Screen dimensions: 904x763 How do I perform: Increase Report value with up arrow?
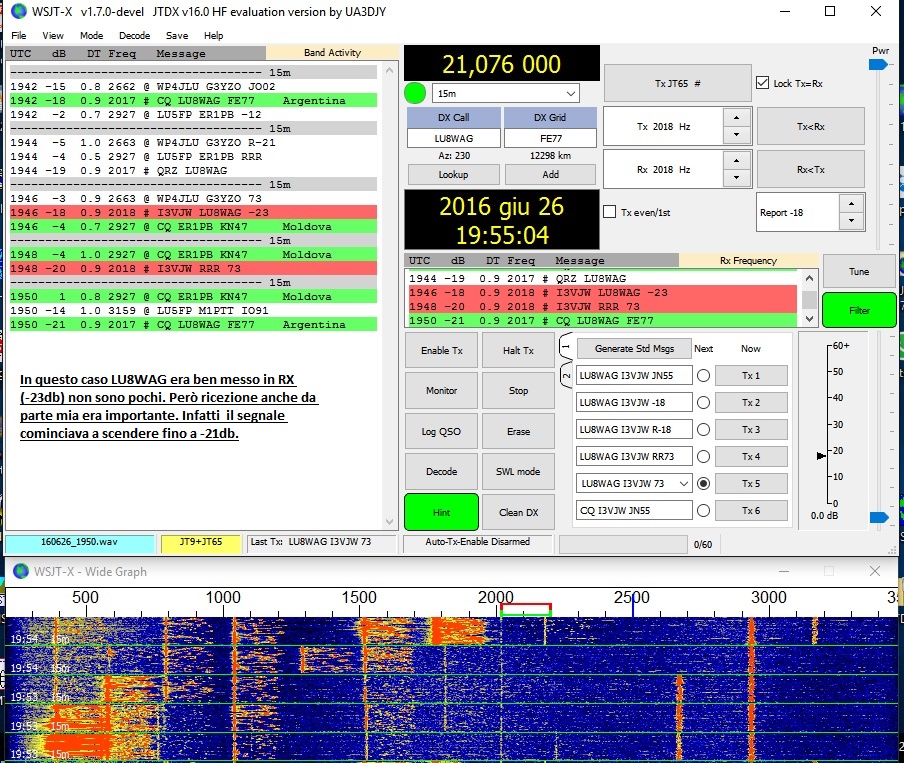point(851,204)
